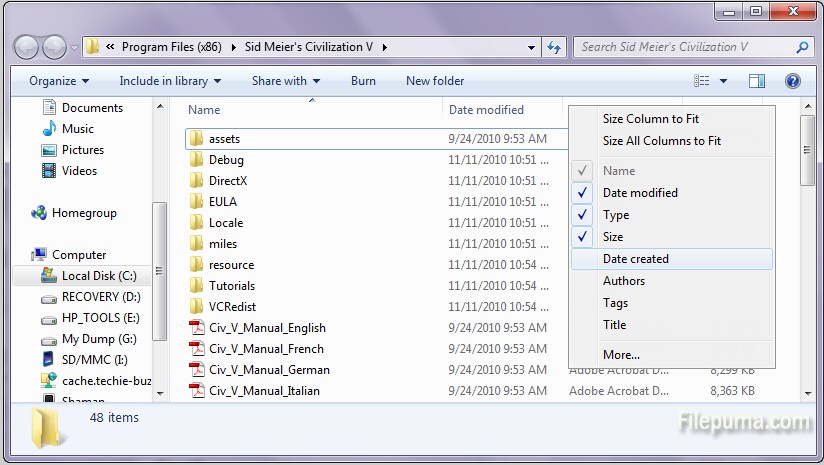Open the Organize dropdown menu
Viewport: 824px width, 465px height.
[59, 81]
